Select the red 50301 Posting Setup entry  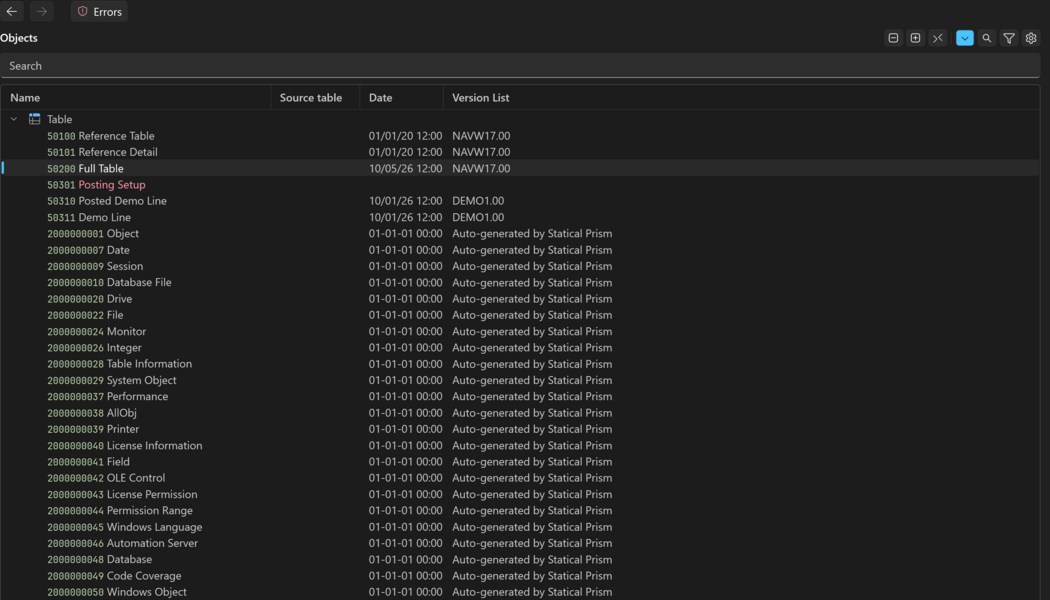[96, 185]
